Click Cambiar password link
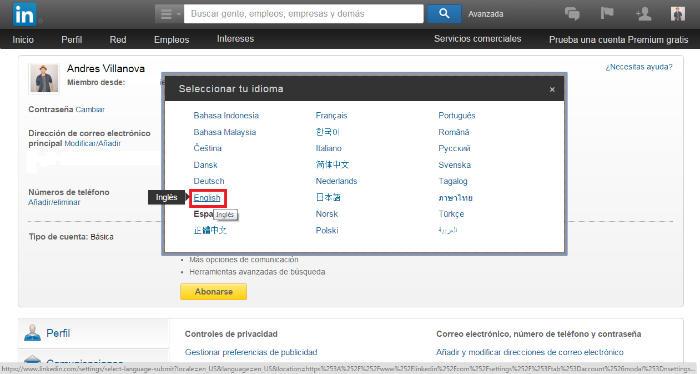The height and width of the screenshot is (374, 700). coord(90,109)
